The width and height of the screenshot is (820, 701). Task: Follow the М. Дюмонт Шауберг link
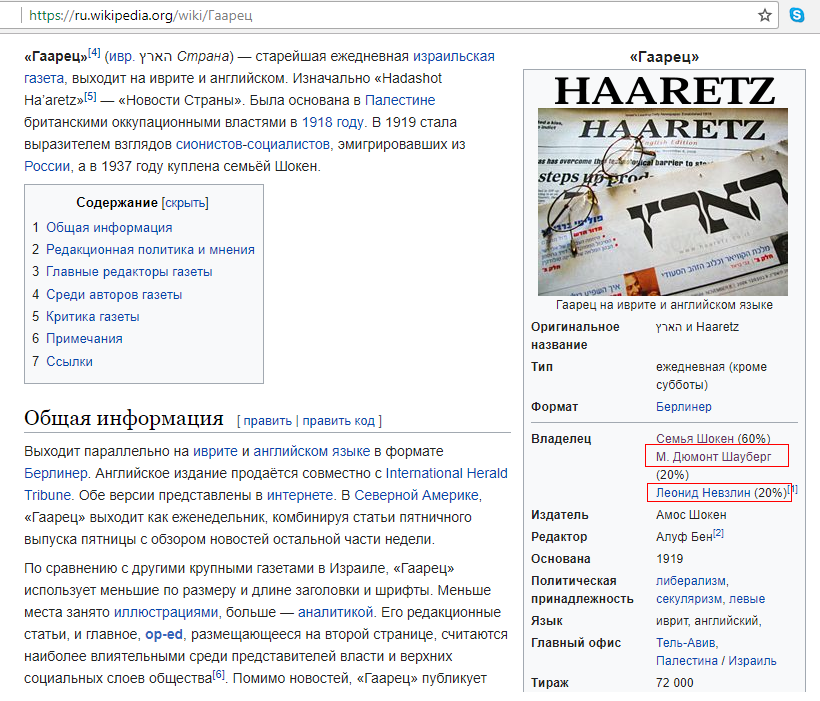pyautogui.click(x=713, y=457)
